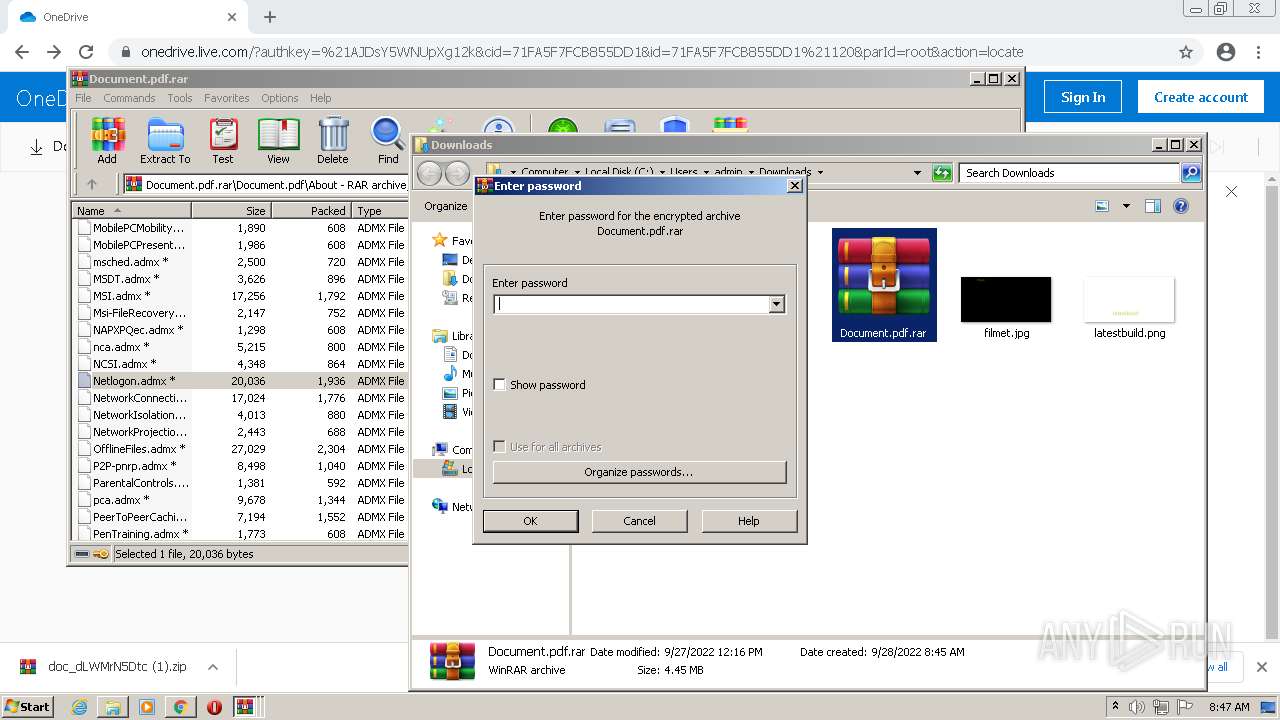The width and height of the screenshot is (1280, 720).
Task: Select OfflineFiles.admx row in WinRAR
Action: [240, 449]
